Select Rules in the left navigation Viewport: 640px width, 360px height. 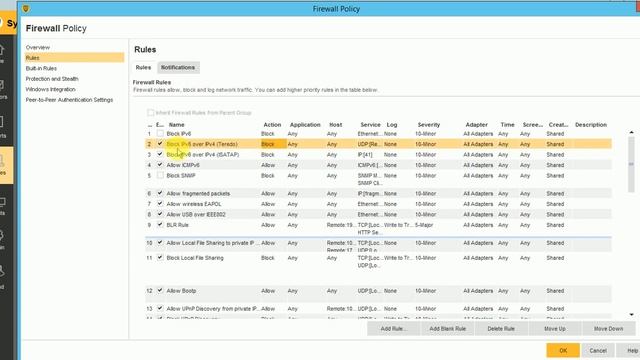tap(74, 58)
